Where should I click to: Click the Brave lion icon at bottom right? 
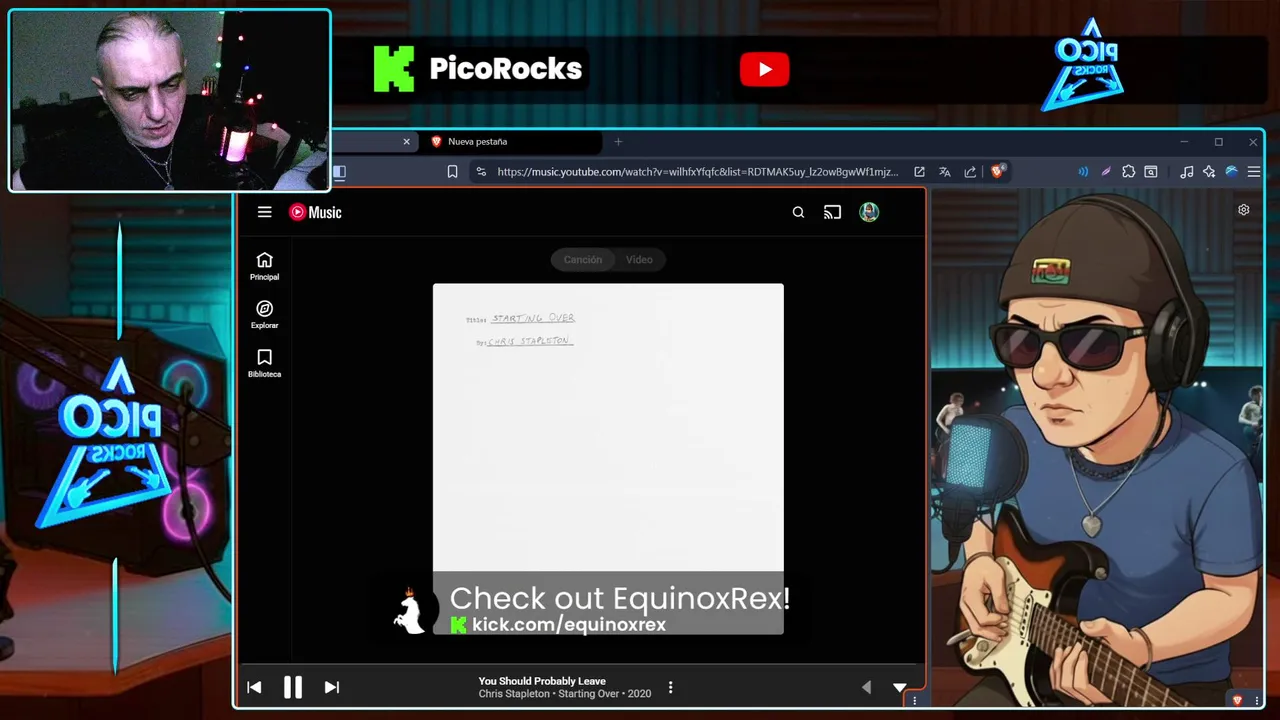(x=1237, y=701)
